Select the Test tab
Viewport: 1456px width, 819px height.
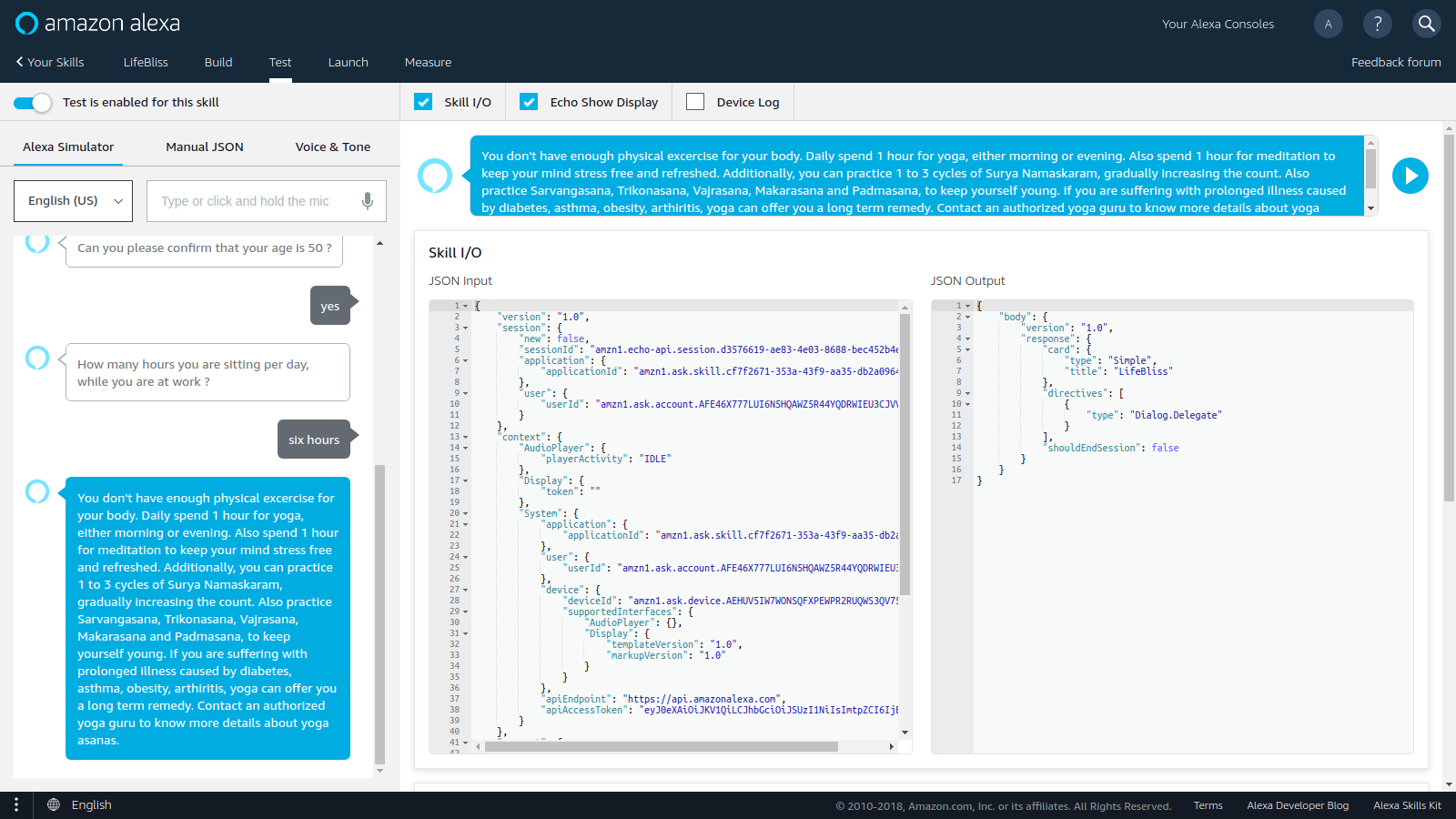coord(280,63)
